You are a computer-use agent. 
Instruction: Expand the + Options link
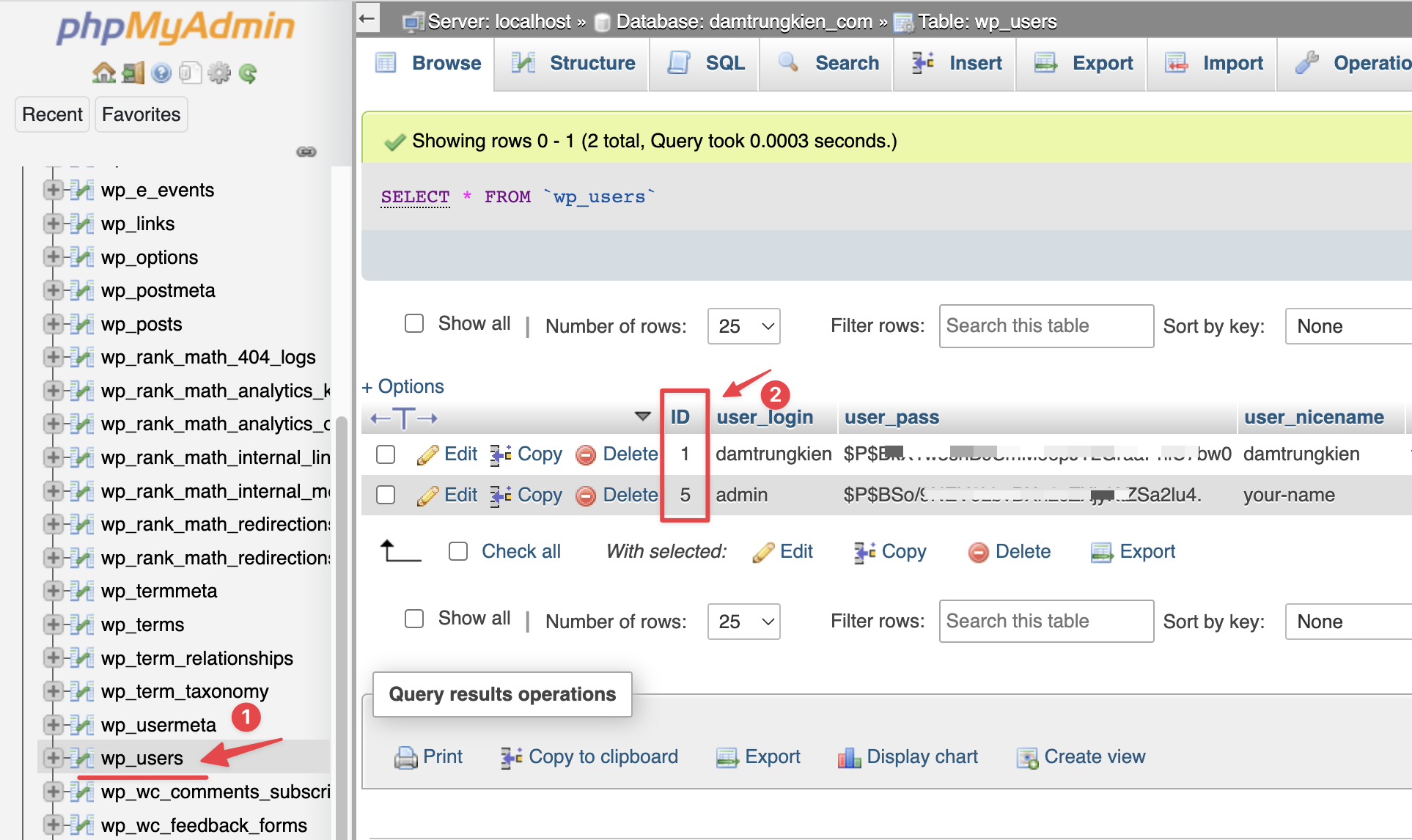[403, 386]
